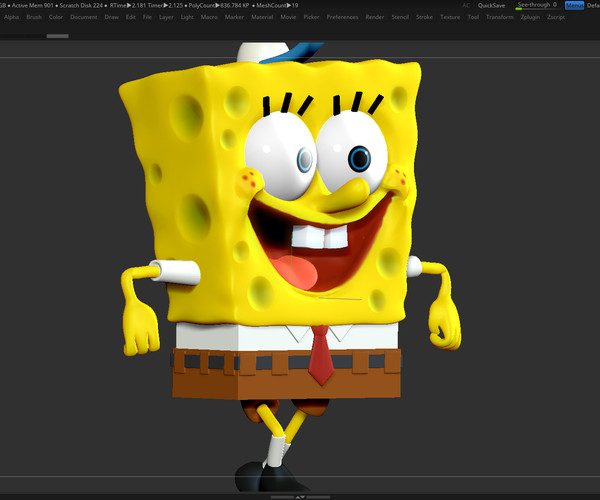
Task: Open the Material menu
Action: pyautogui.click(x=262, y=17)
